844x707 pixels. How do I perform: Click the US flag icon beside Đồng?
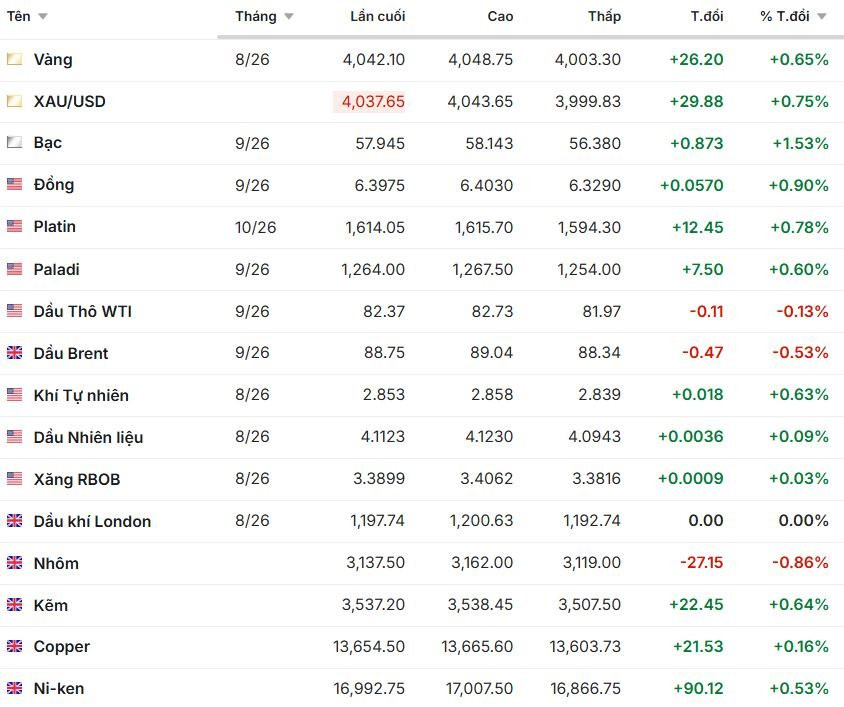click(x=15, y=184)
